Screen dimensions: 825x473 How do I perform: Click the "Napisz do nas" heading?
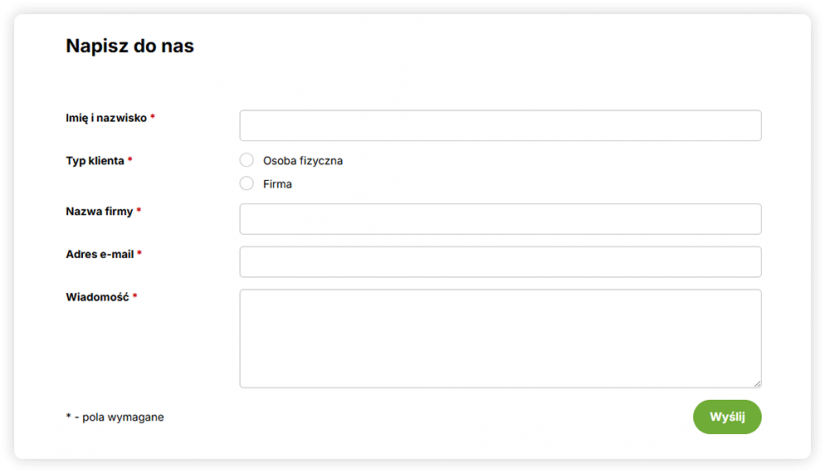pos(130,46)
